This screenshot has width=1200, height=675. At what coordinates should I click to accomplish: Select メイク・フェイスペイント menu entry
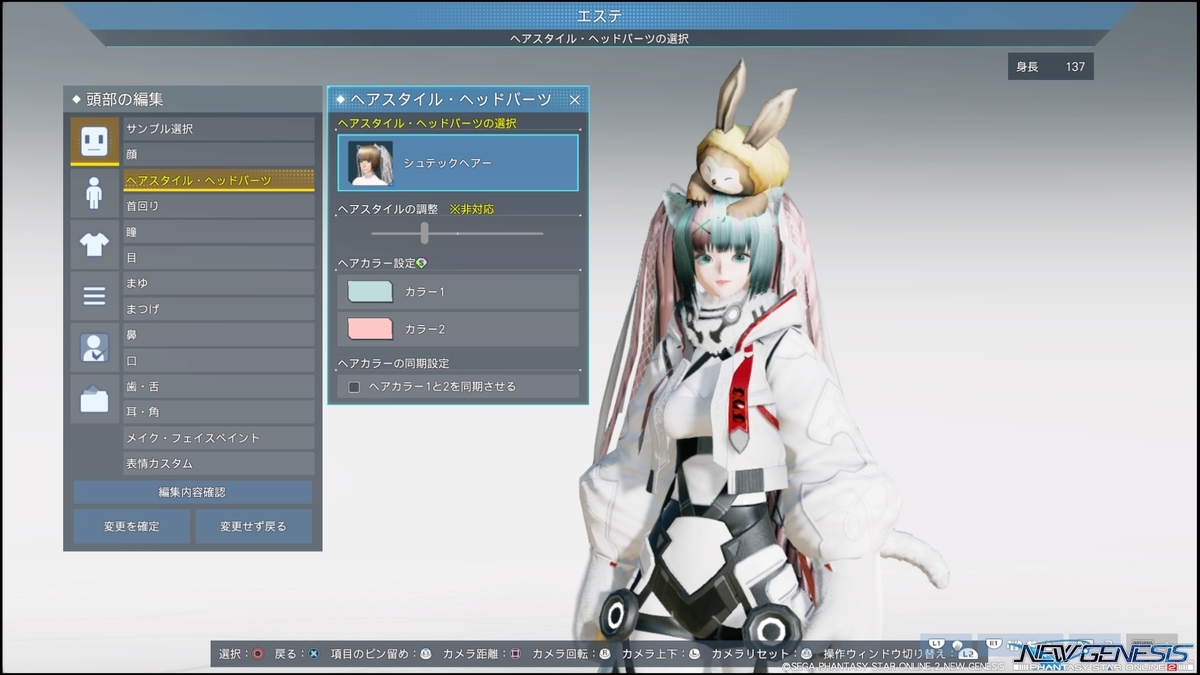pyautogui.click(x=218, y=438)
